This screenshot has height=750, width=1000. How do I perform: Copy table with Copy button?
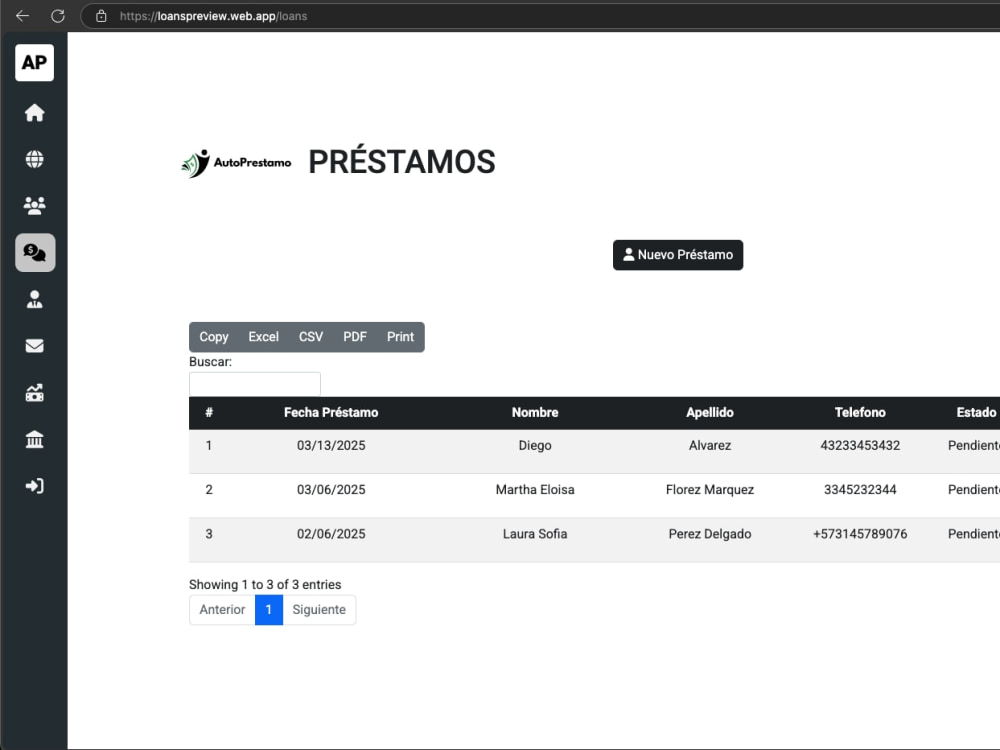tap(214, 337)
